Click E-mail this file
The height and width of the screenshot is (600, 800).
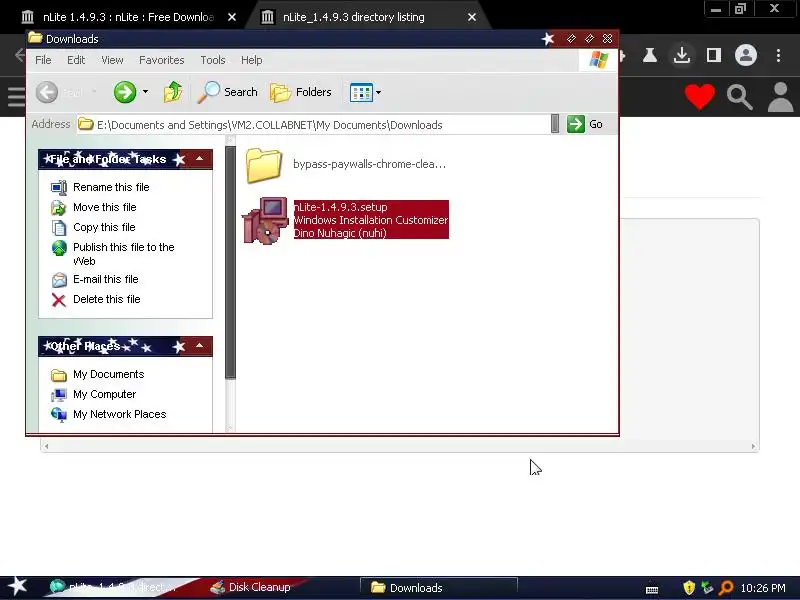pos(106,279)
